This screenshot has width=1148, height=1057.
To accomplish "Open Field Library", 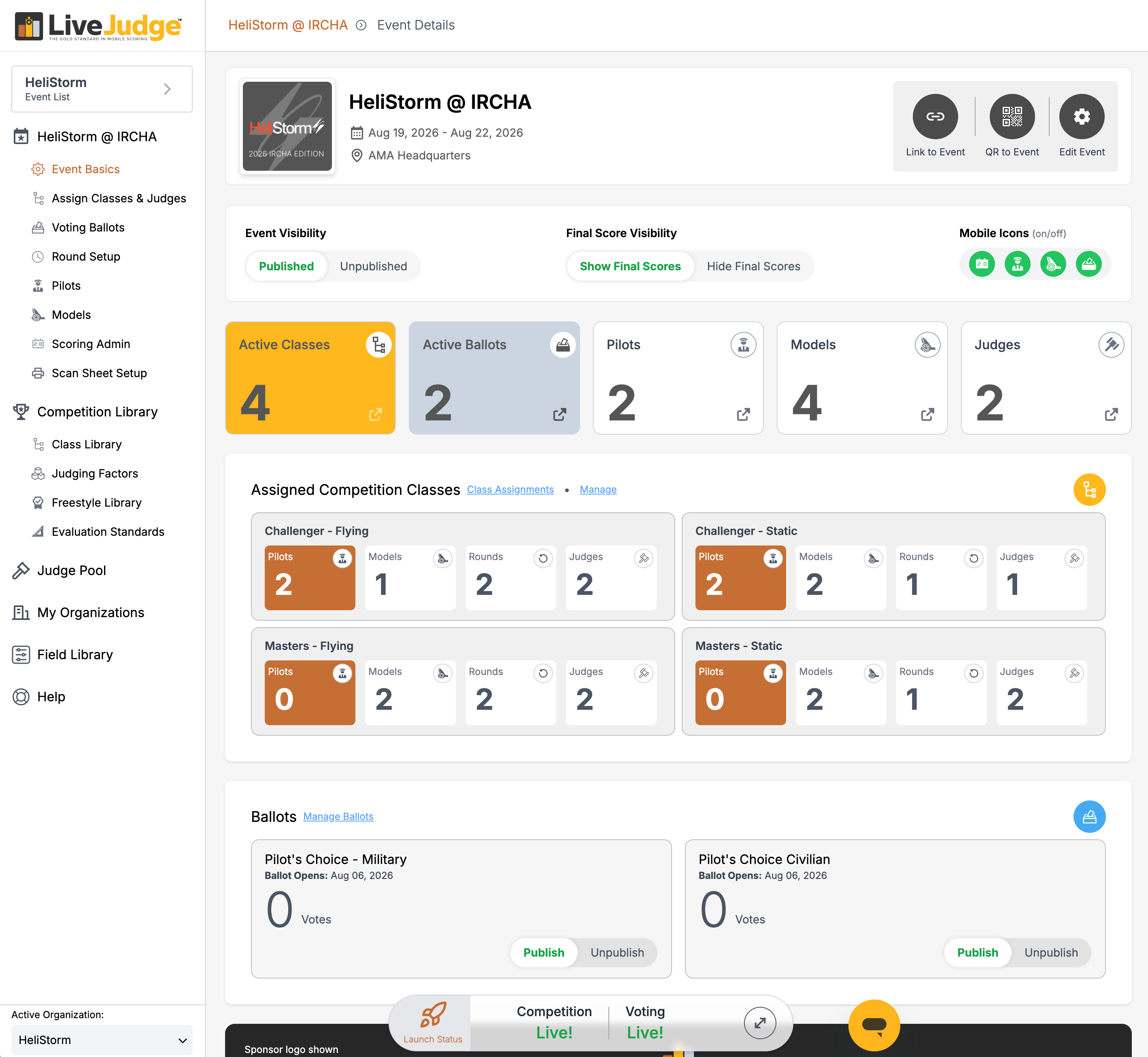I will pos(63,654).
